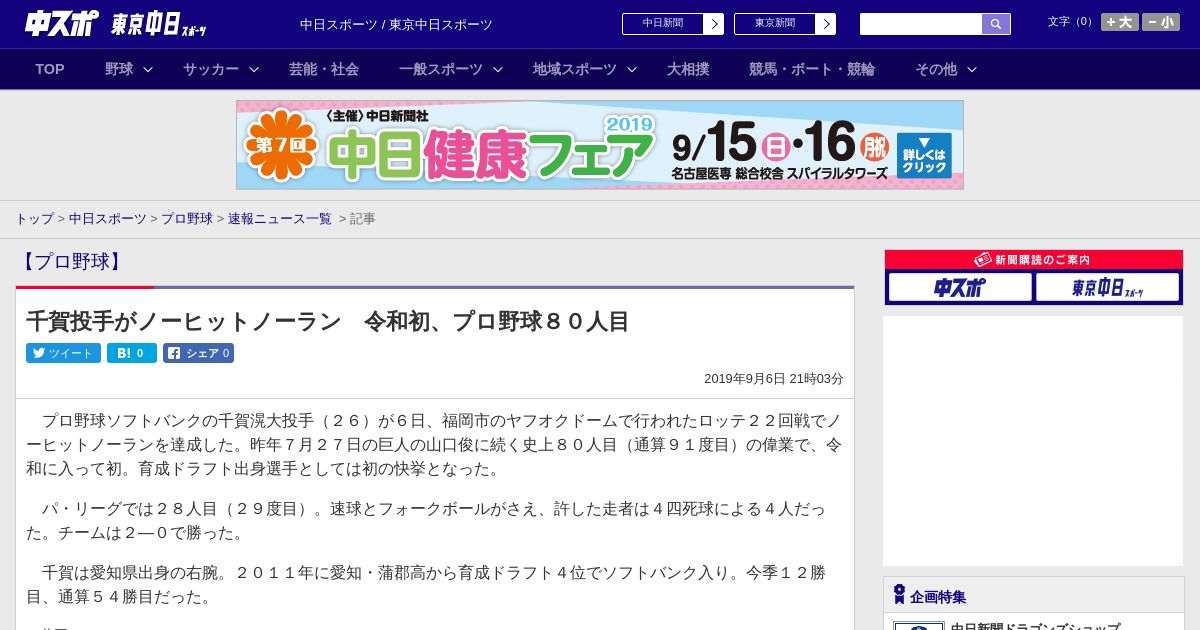This screenshot has width=1200, height=630.
Task: Expand the 地域スポーツ dropdown chevron
Action: coord(632,69)
